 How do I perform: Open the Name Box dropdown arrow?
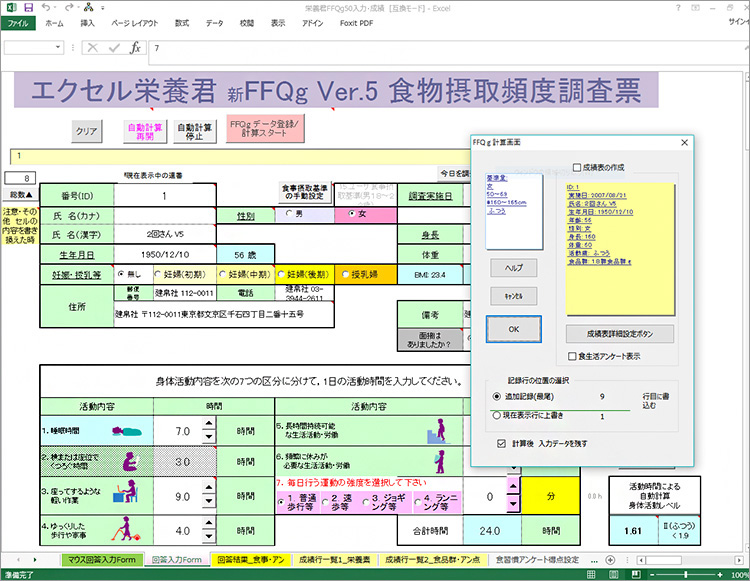point(58,47)
